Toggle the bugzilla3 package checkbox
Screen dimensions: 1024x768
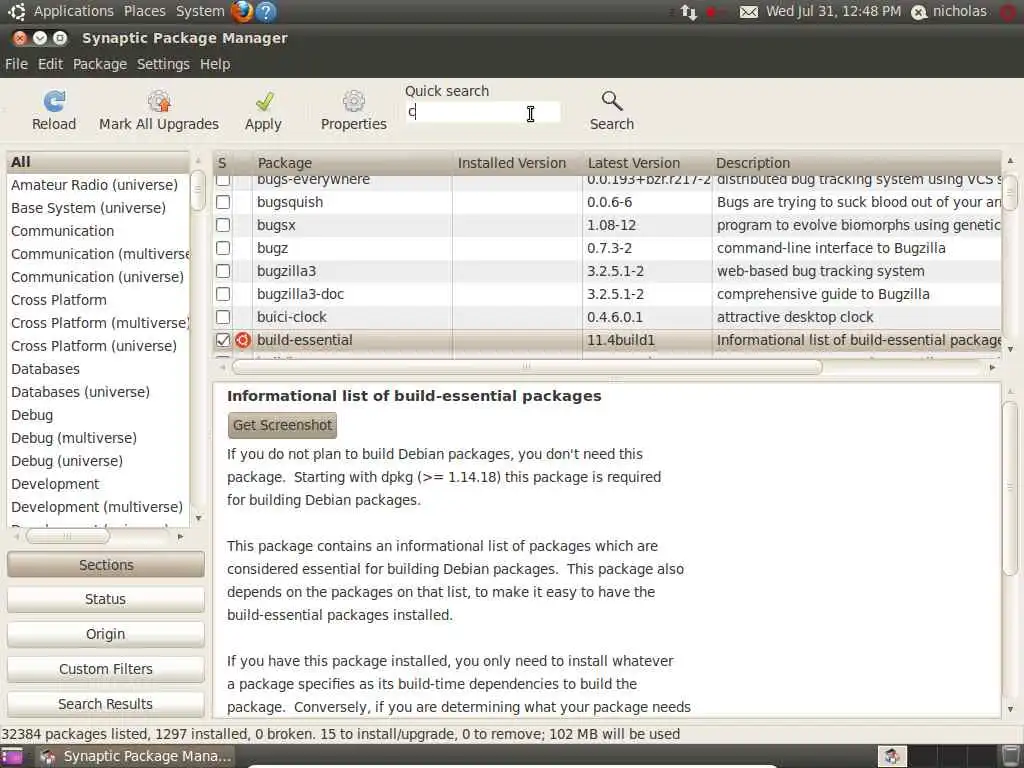pyautogui.click(x=223, y=271)
